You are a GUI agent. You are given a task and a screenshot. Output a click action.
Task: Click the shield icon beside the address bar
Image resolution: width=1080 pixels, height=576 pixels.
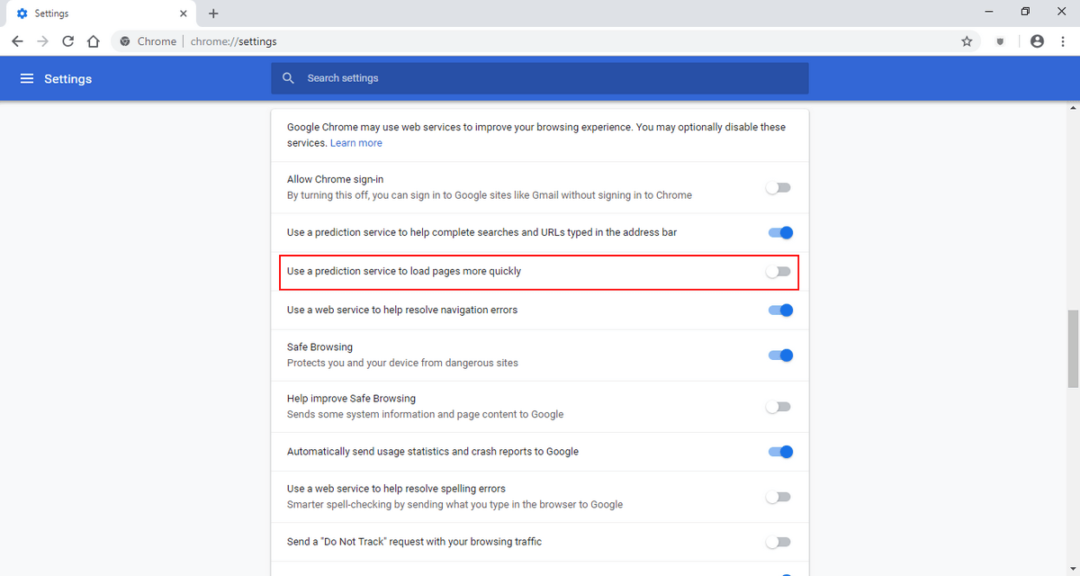click(x=1000, y=41)
